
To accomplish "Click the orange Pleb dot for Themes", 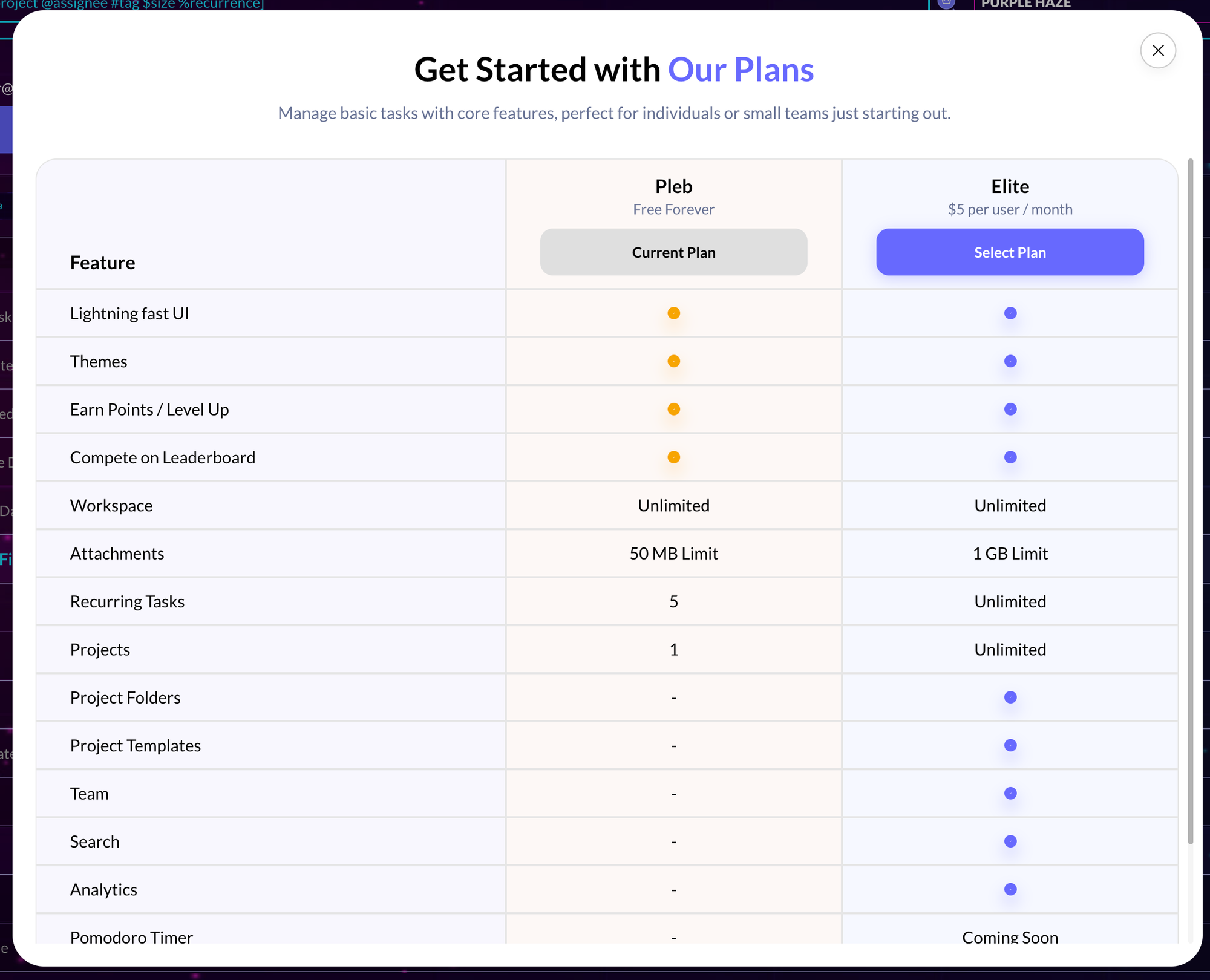I will 673,361.
